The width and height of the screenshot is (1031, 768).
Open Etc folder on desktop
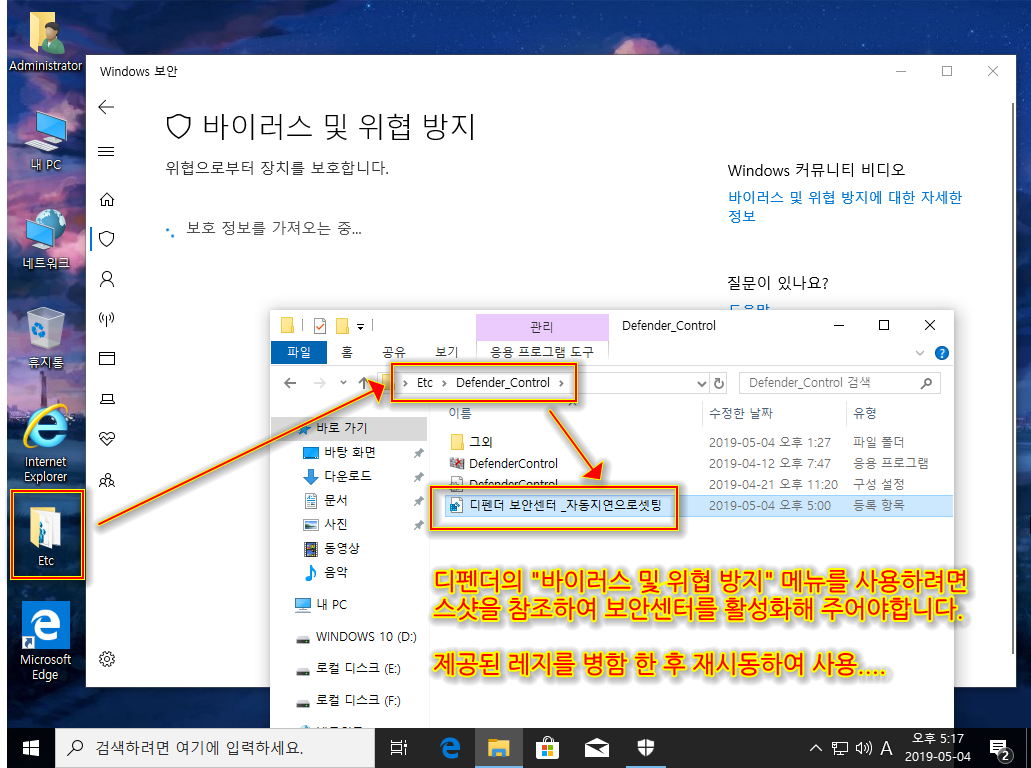46,536
